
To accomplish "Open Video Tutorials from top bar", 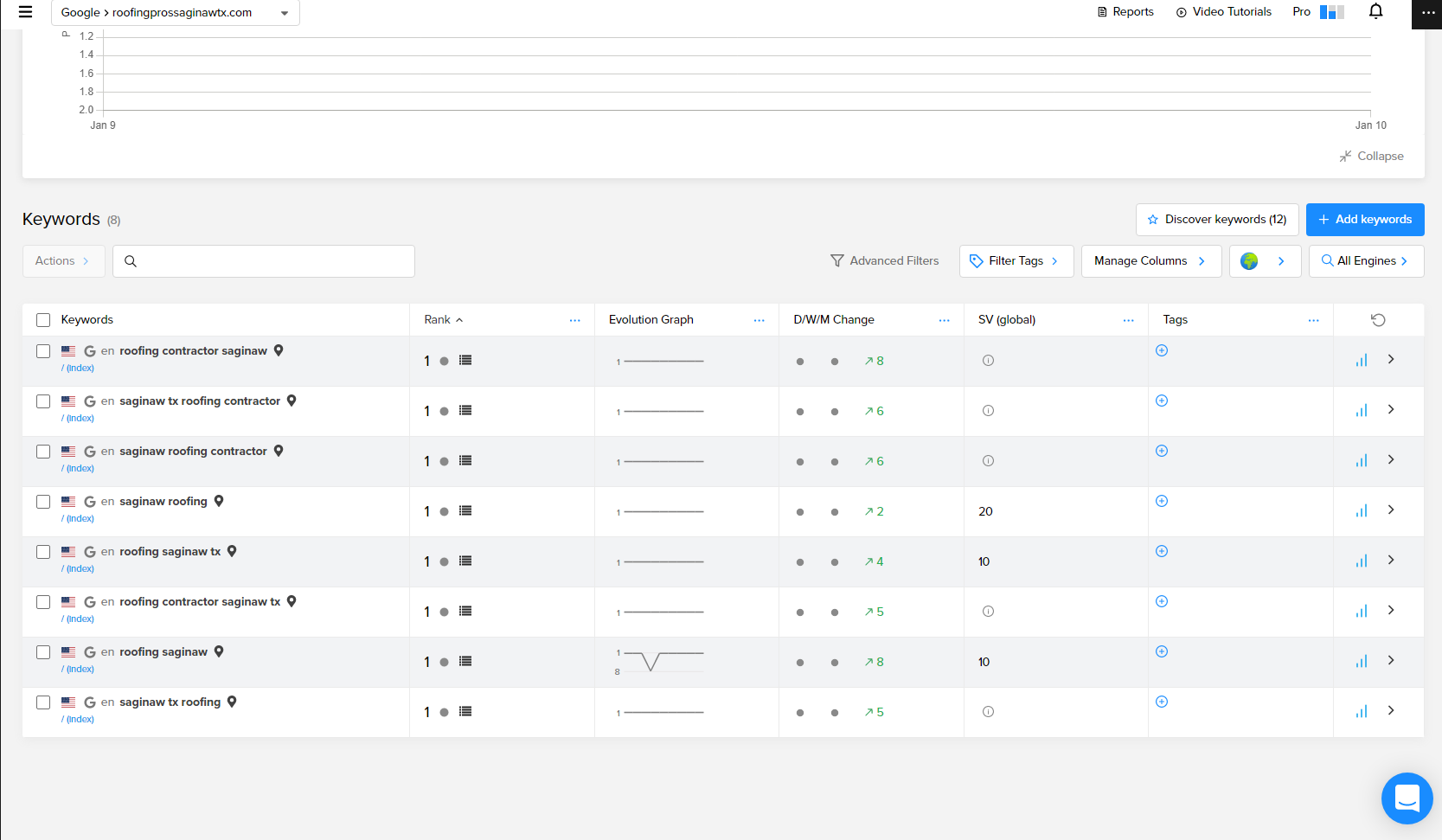I will click(1224, 12).
